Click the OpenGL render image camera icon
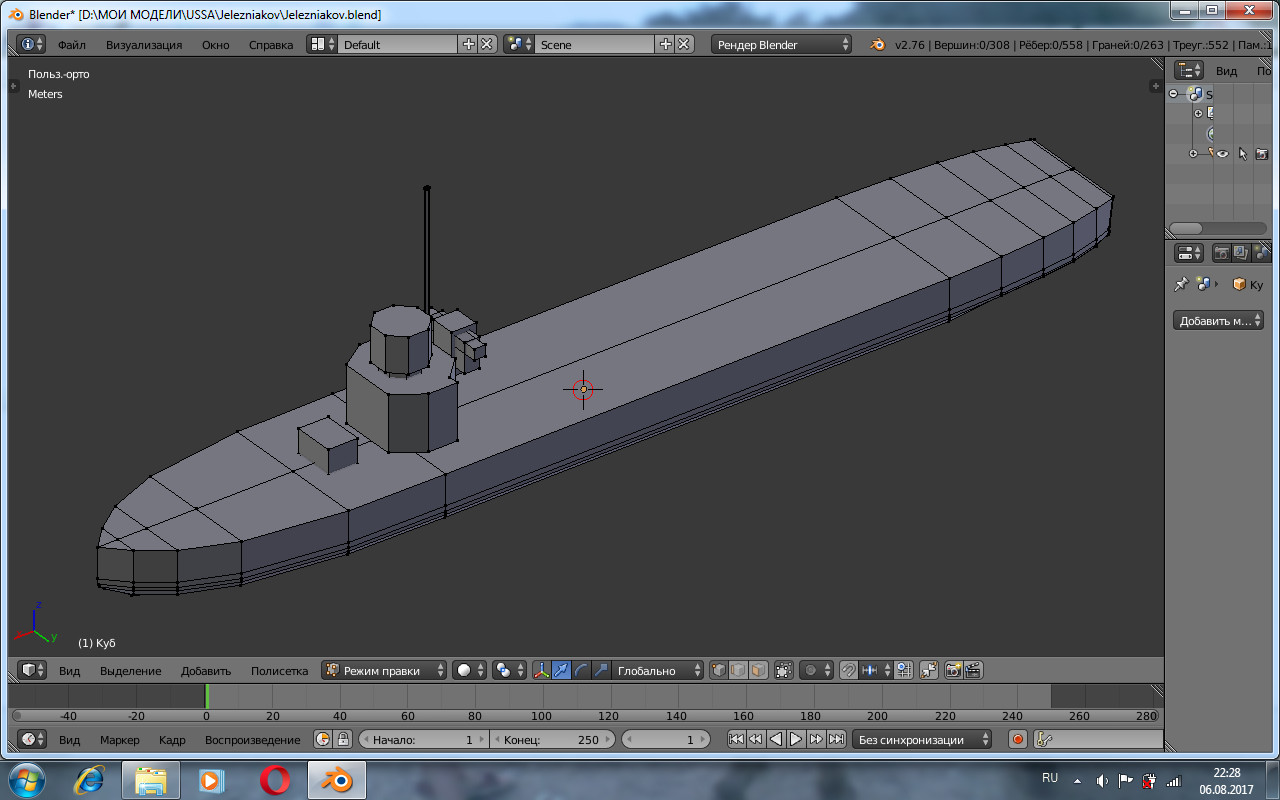Viewport: 1280px width, 800px height. click(953, 670)
